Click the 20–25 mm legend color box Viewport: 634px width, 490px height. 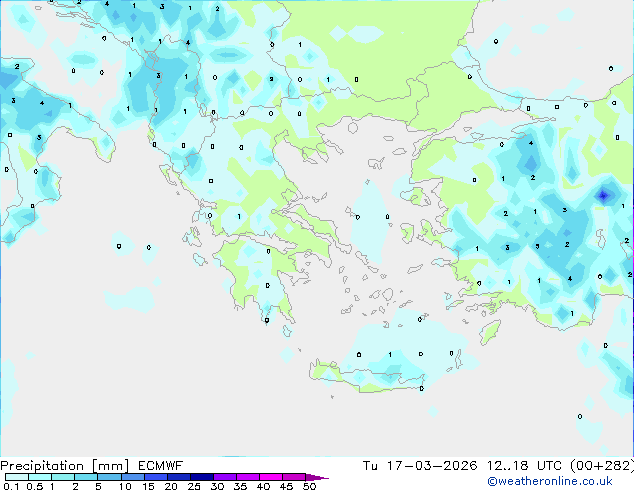179,477
